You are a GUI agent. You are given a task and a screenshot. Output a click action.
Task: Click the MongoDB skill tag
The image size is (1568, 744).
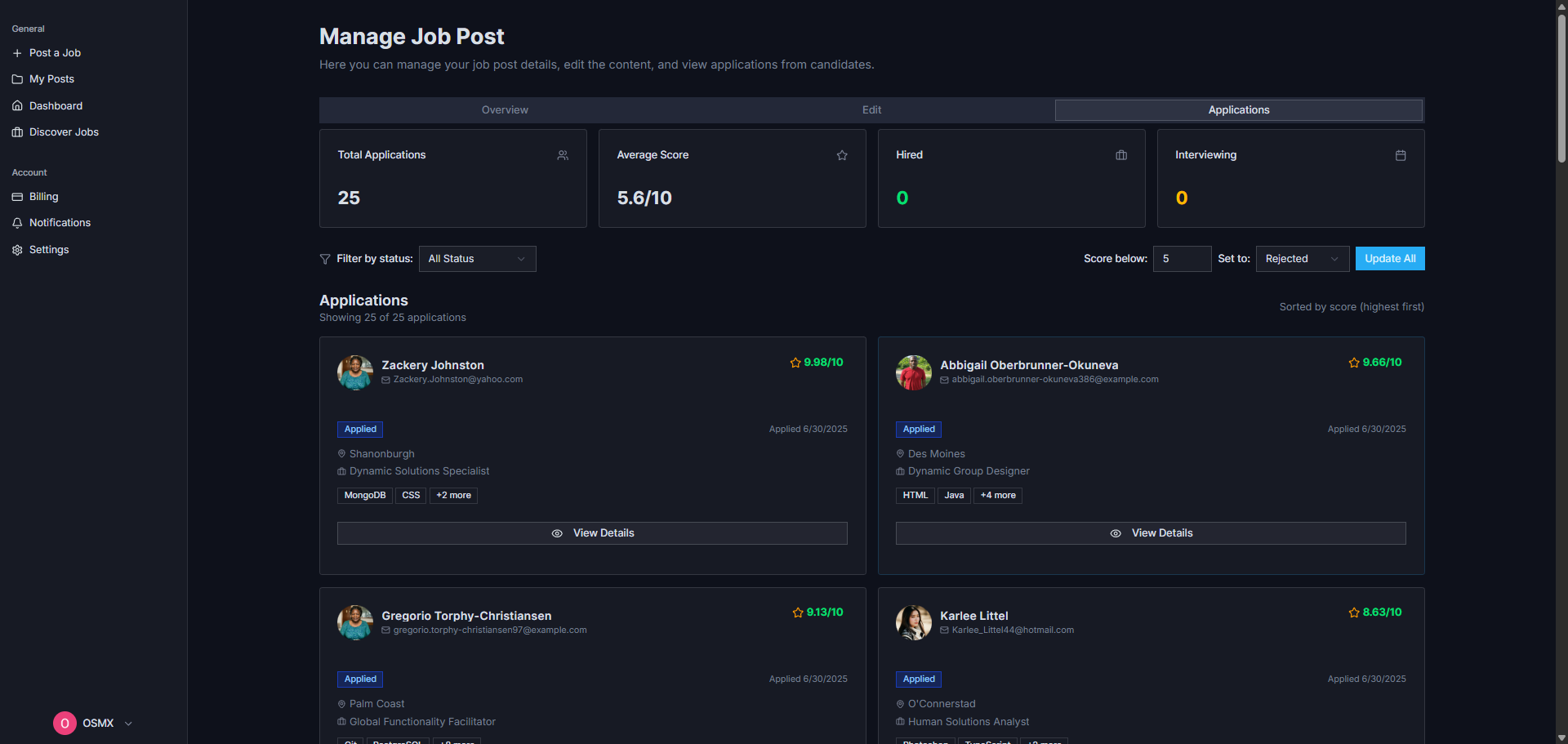coord(364,496)
